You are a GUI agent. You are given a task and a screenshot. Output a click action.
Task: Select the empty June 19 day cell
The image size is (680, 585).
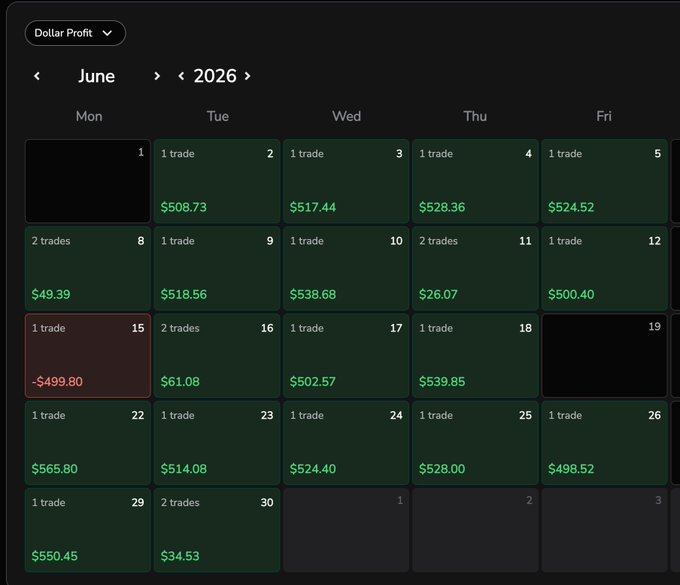tap(605, 356)
